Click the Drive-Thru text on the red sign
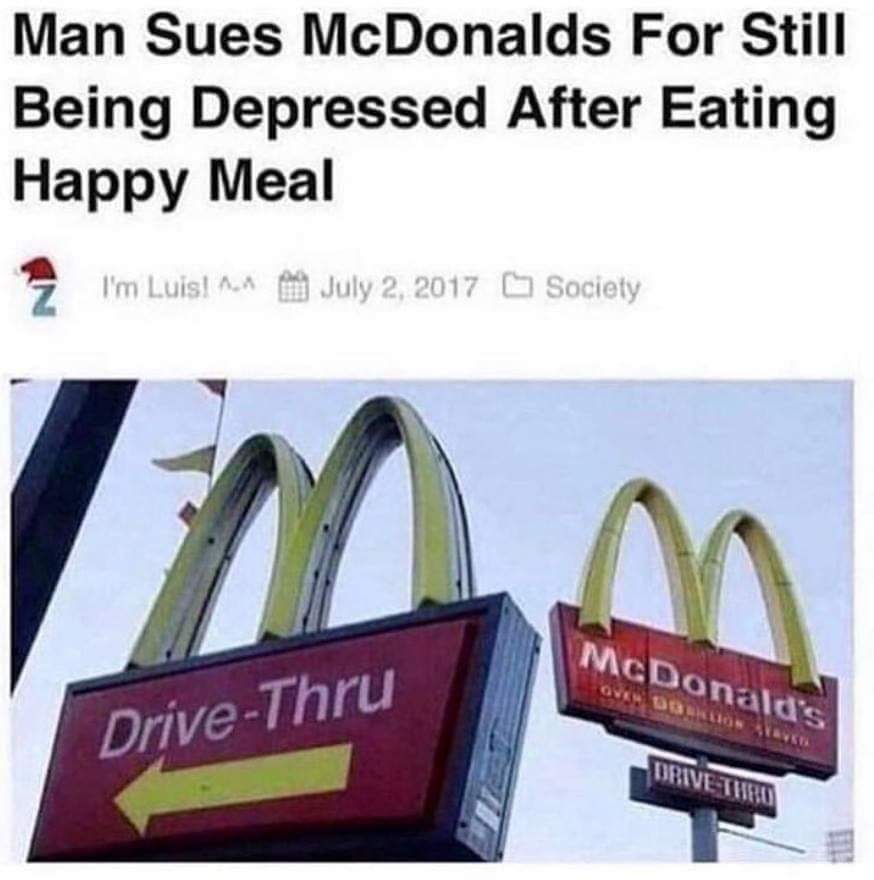 tap(246, 712)
